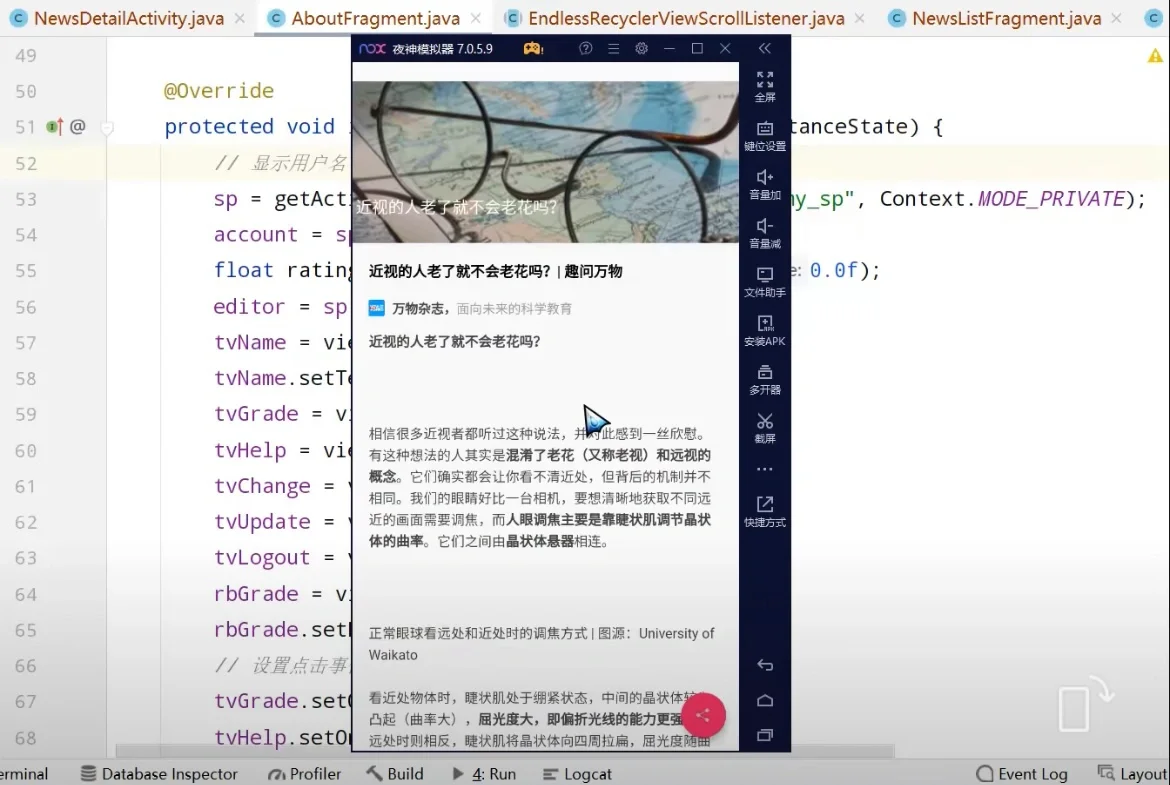Open the Nox hamburger menu
The image size is (1170, 785).
pos(613,47)
